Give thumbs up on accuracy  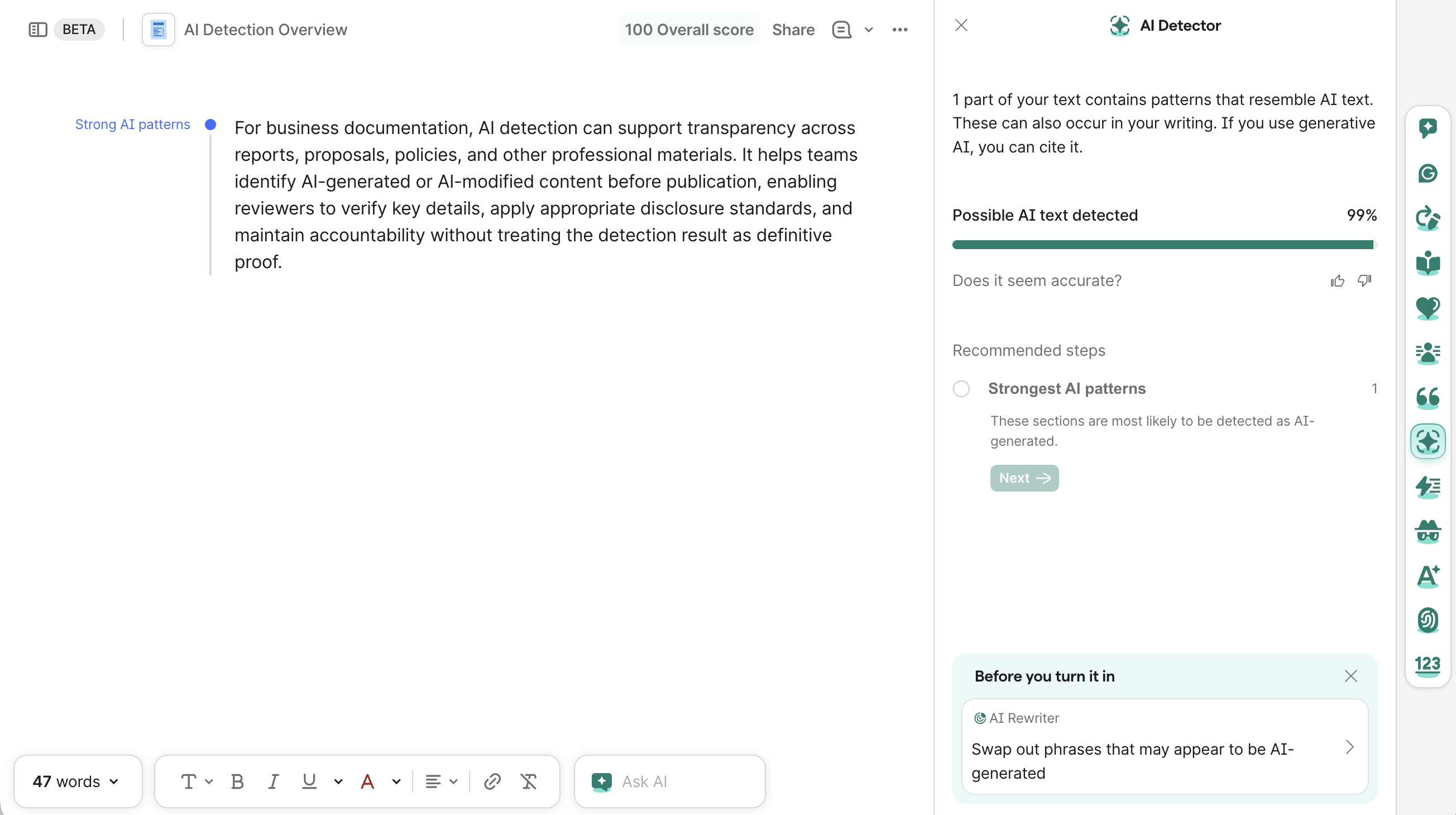pos(1337,280)
